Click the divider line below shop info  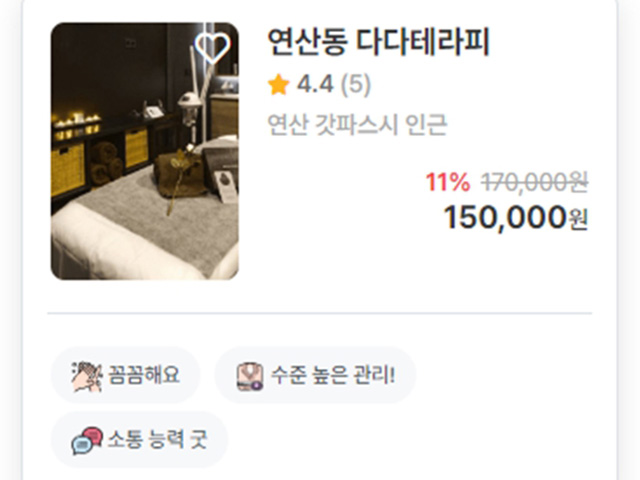point(320,313)
